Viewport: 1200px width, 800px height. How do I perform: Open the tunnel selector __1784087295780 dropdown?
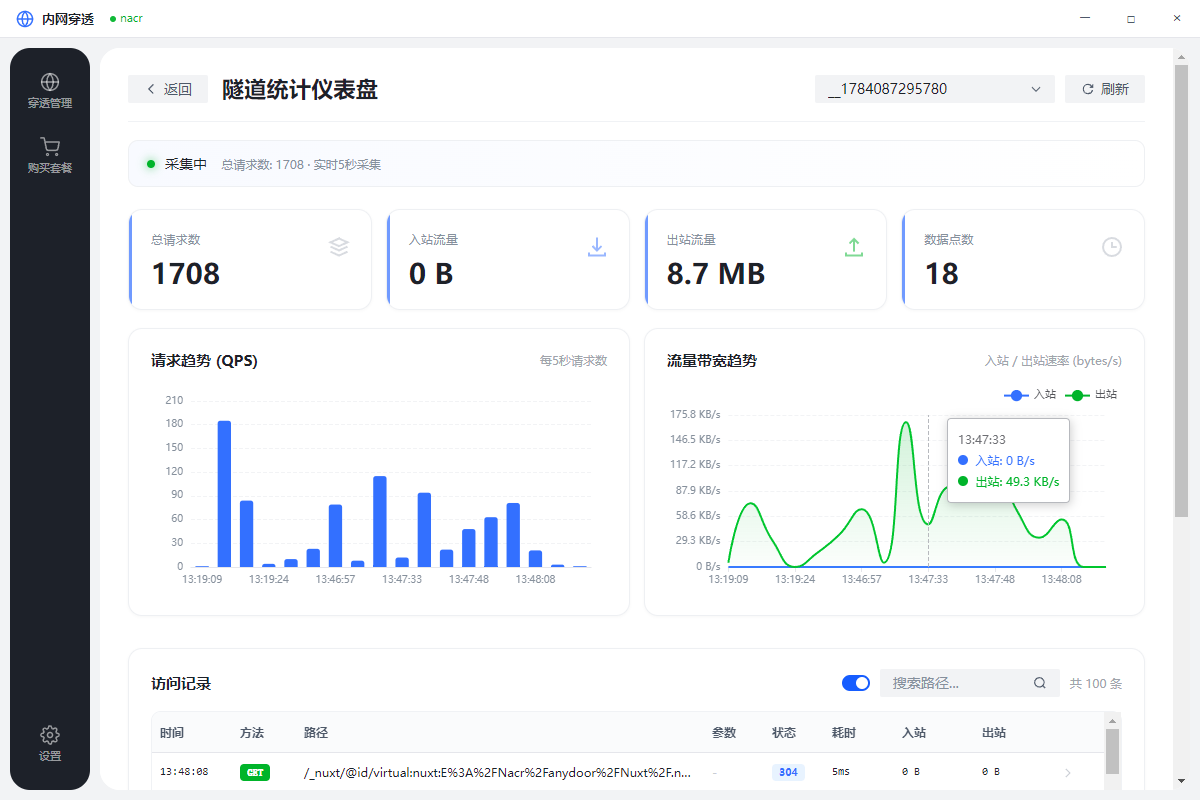[935, 89]
